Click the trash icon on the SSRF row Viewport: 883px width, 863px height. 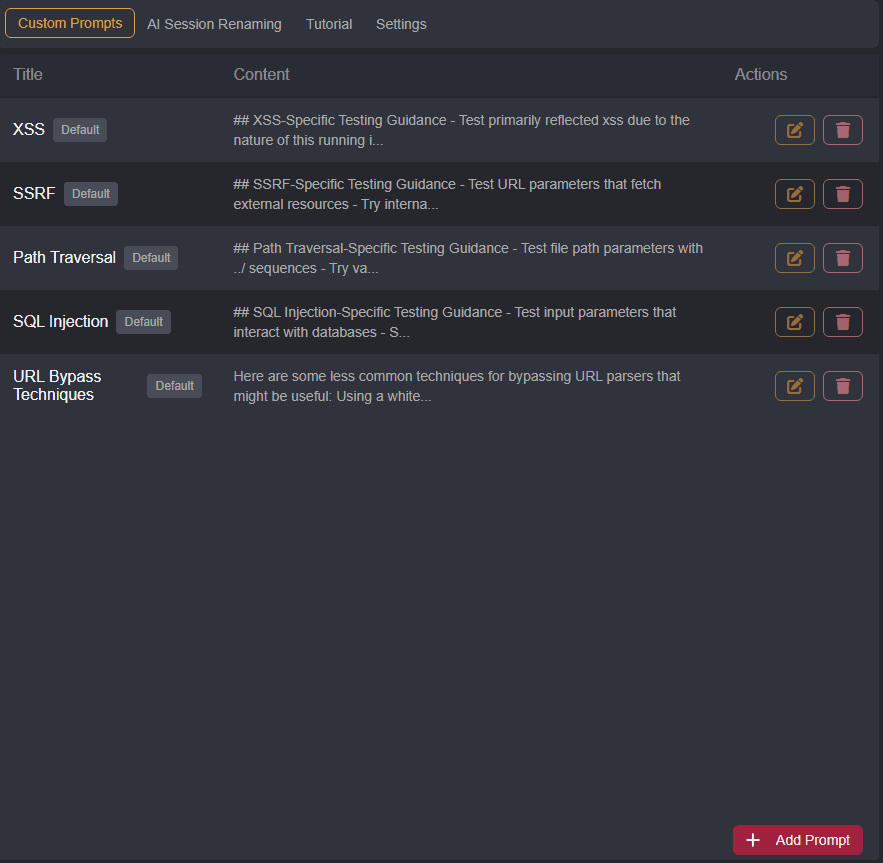tap(842, 193)
